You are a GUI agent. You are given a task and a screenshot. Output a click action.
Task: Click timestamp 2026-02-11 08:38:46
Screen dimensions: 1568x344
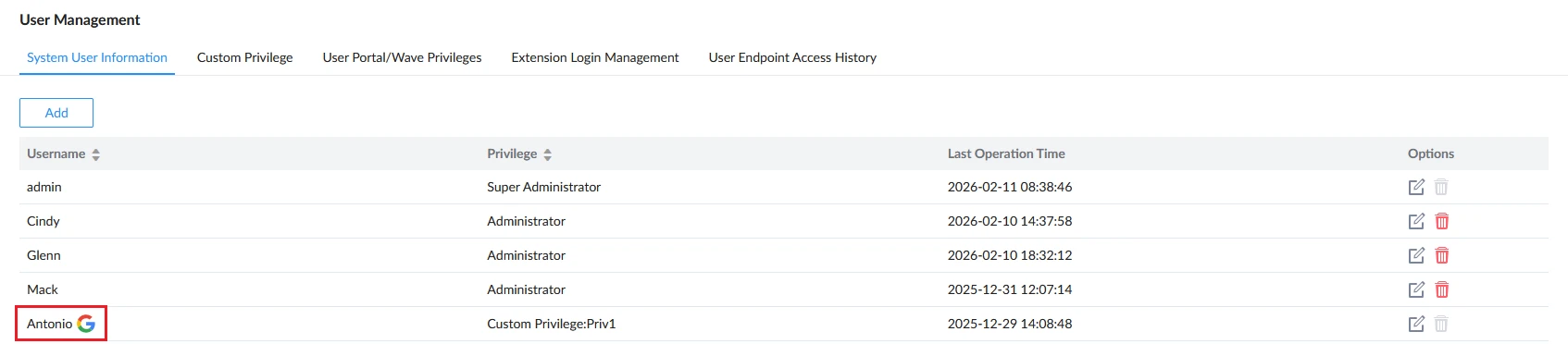[x=1010, y=187]
